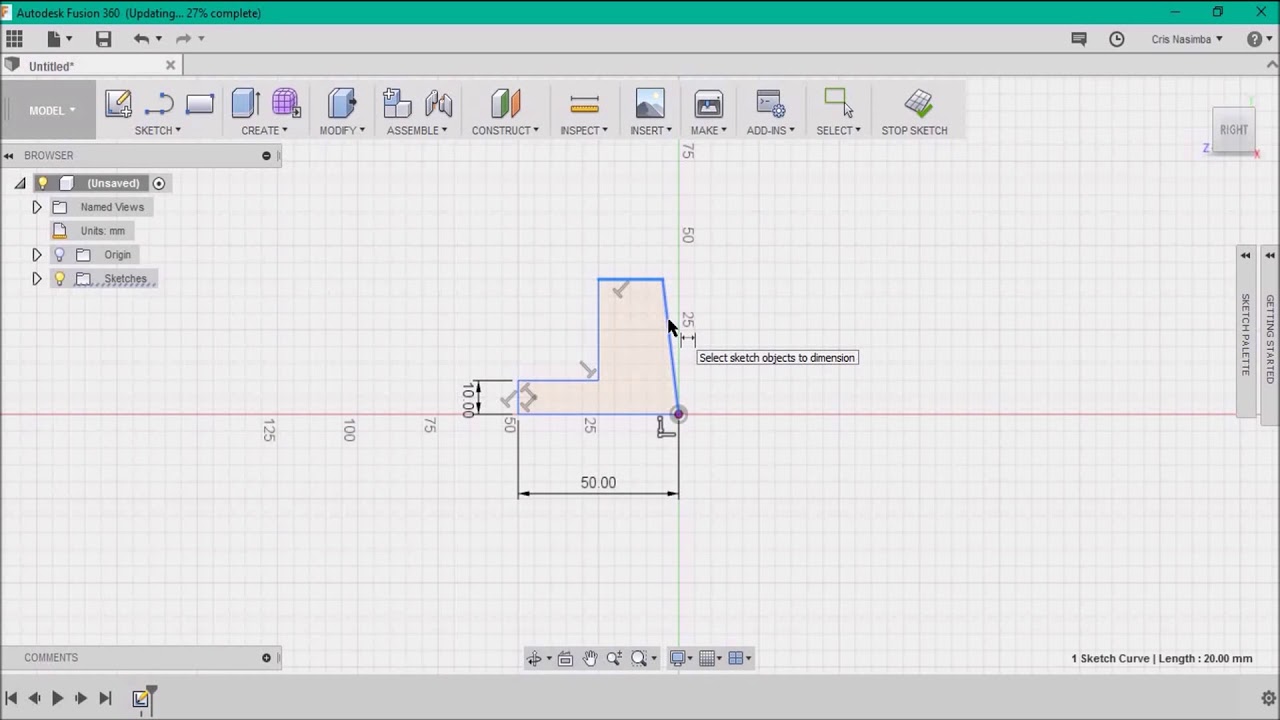Select the 3D Print make tool
The width and height of the screenshot is (1280, 720).
tap(708, 104)
